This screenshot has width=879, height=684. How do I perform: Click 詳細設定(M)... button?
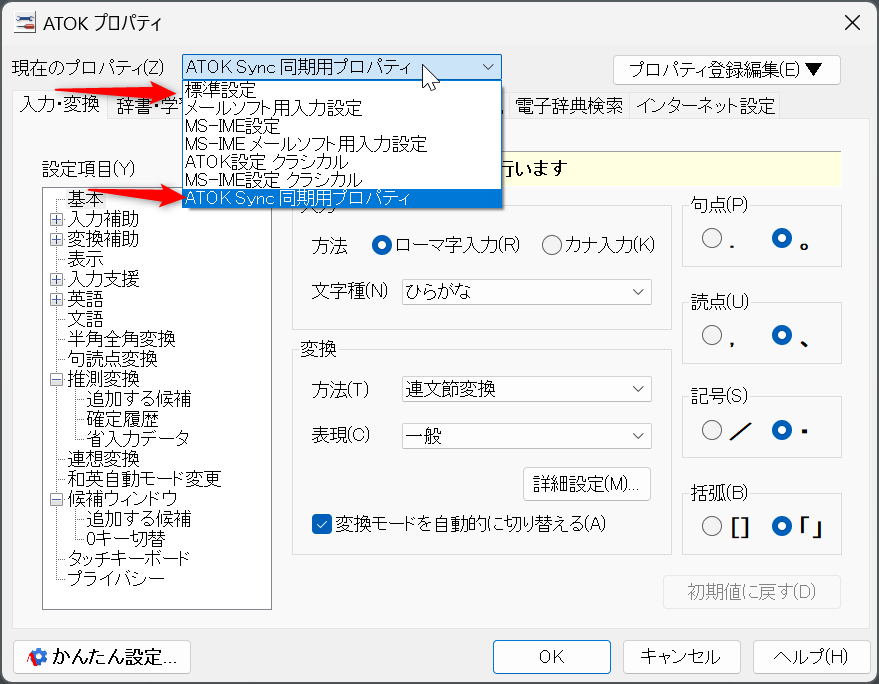(x=586, y=484)
